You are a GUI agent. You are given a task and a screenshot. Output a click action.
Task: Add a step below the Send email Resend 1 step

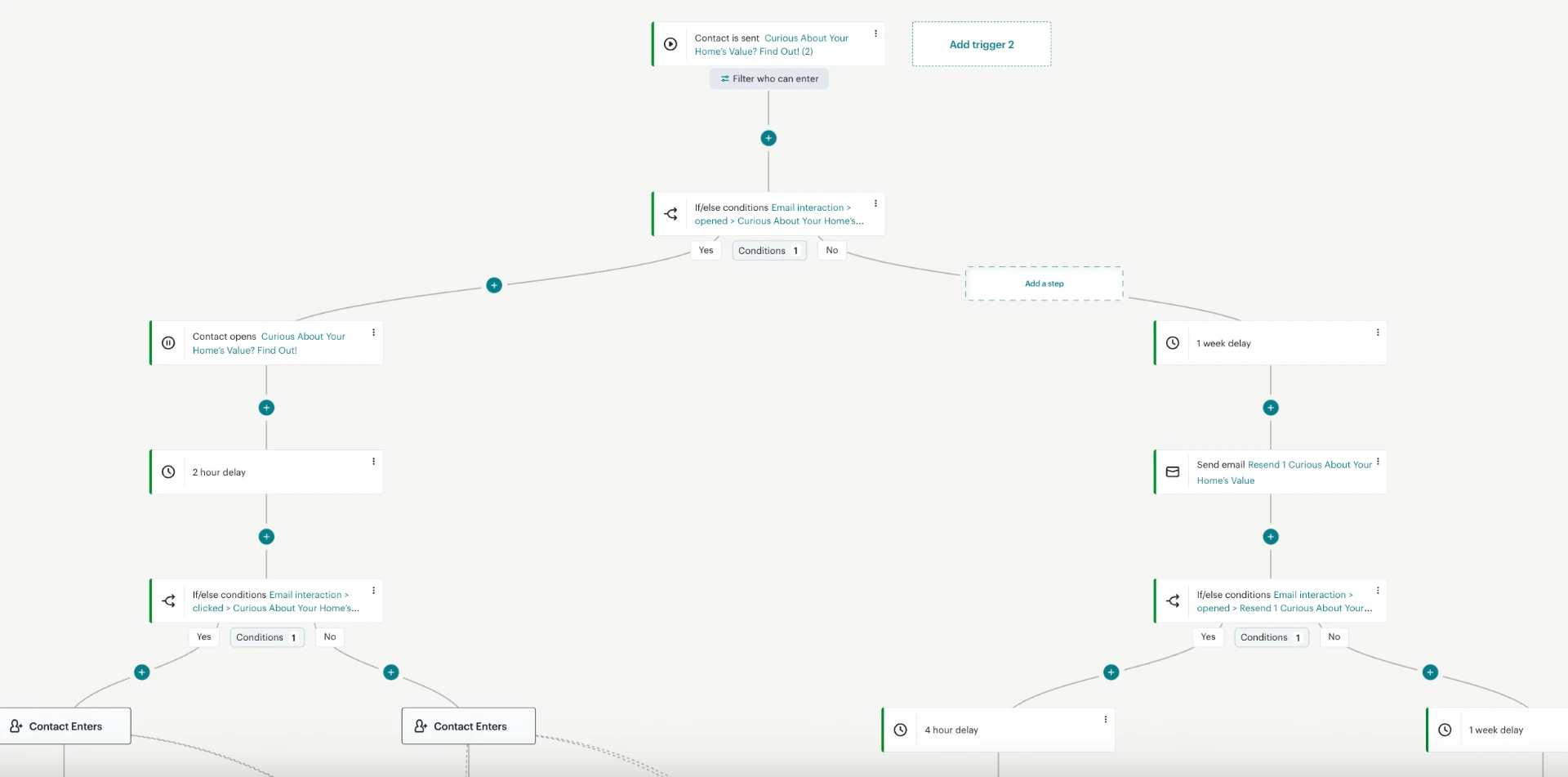click(x=1271, y=537)
